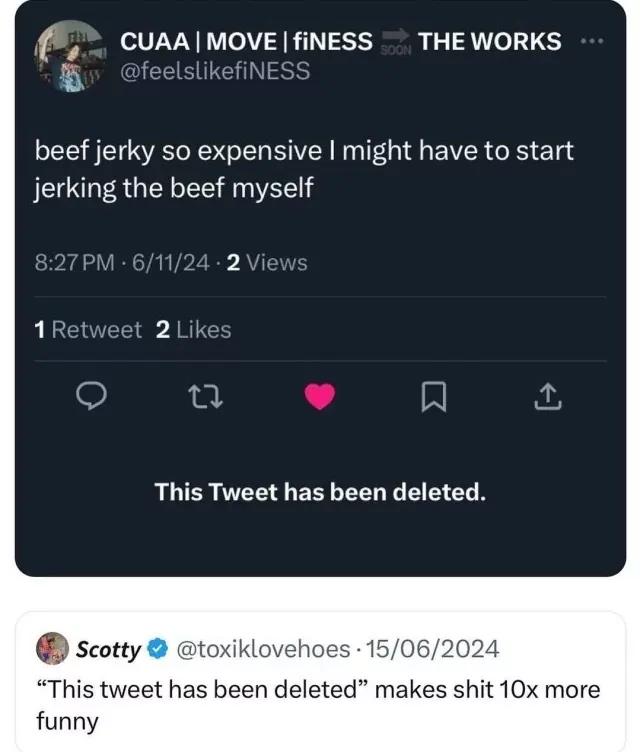640x752 pixels.
Task: Open the @toxiklovehoes handle
Action: click(264, 649)
